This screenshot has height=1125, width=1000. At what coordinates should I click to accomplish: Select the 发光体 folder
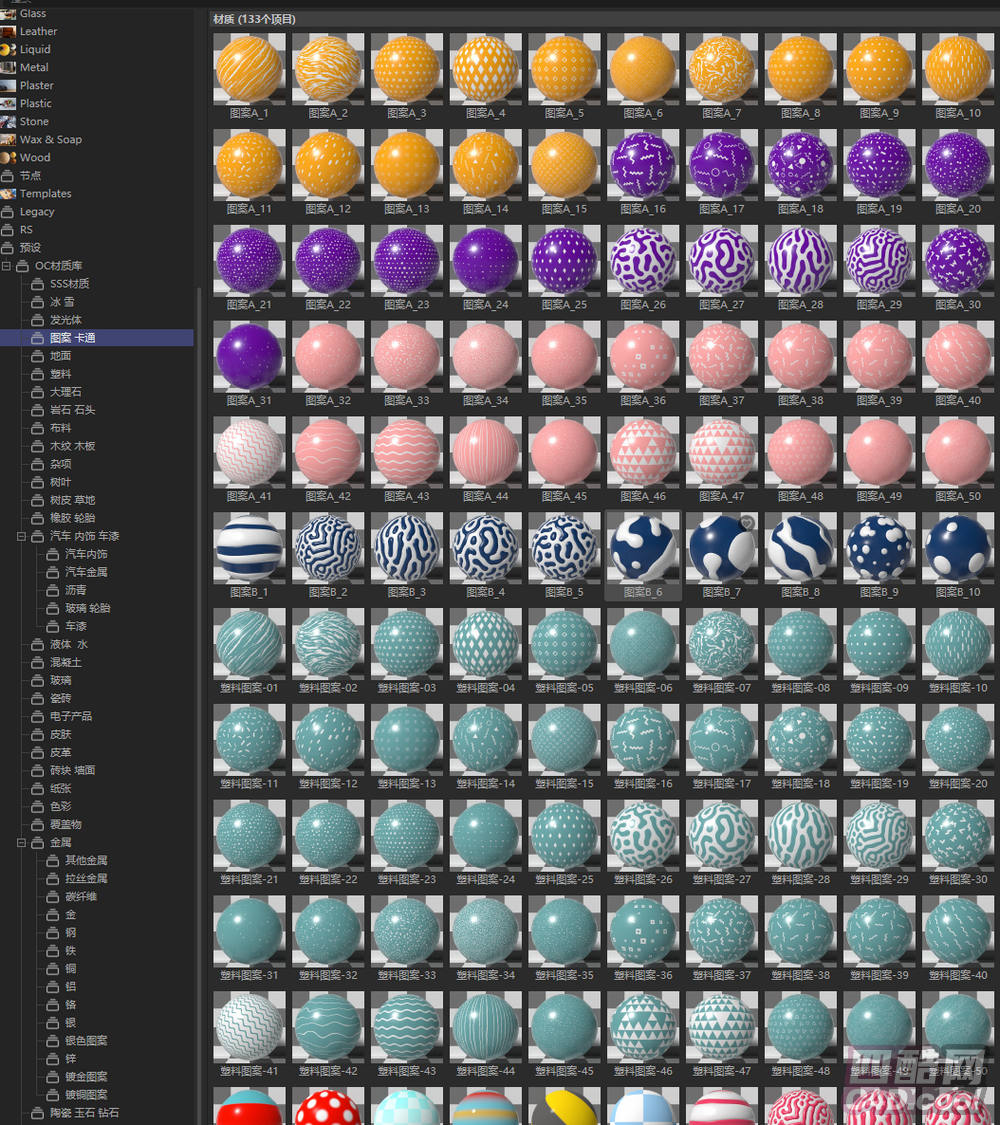[65, 320]
